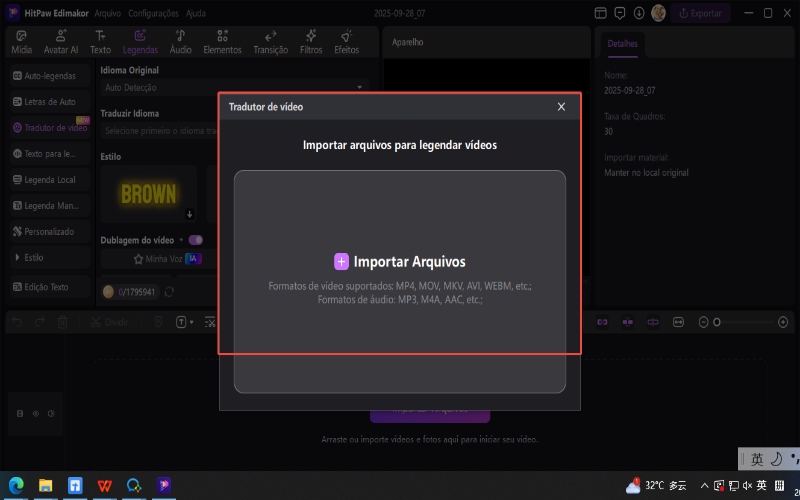Open the feedback message icon
This screenshot has width=800, height=500.
[x=620, y=13]
